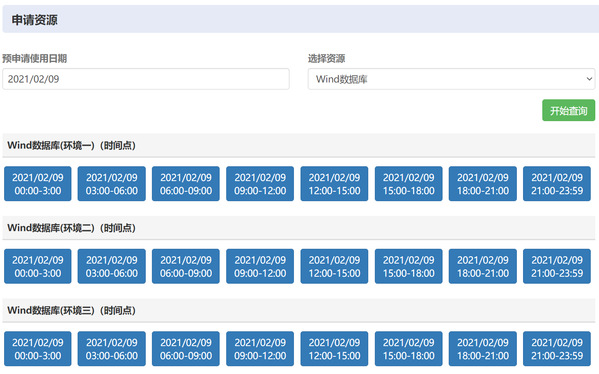Click the 选择资源 label
This screenshot has height=374, width=599.
point(327,58)
